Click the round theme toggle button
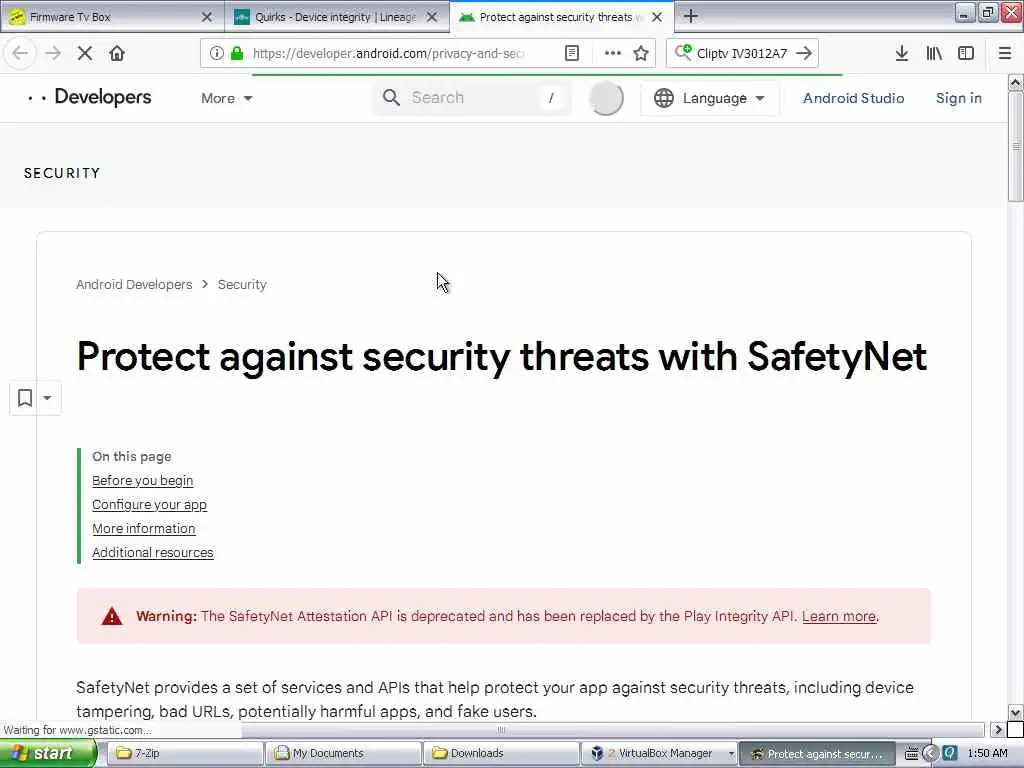Screen dimensions: 1024x768 tap(606, 98)
